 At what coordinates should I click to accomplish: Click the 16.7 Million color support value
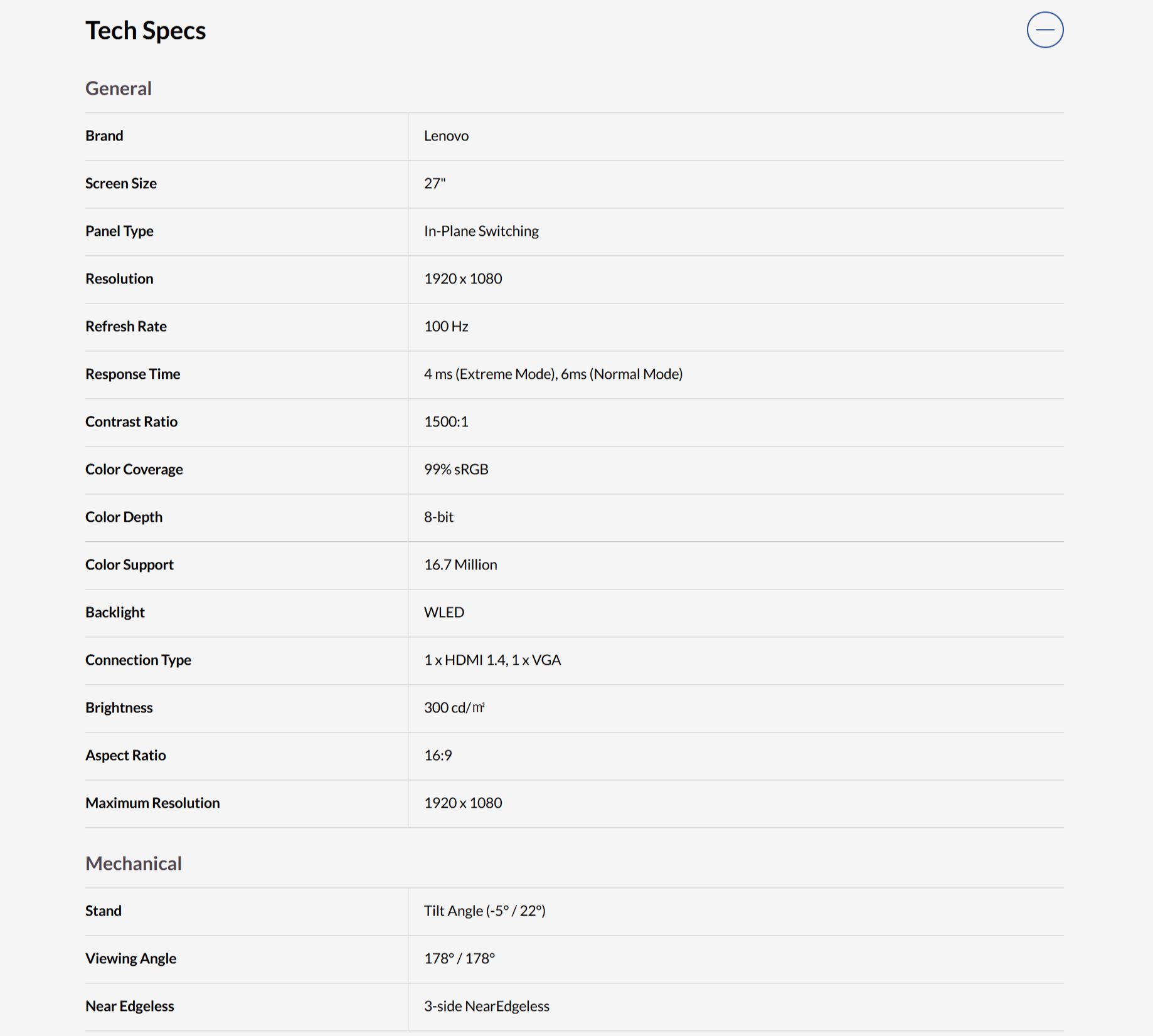[460, 565]
